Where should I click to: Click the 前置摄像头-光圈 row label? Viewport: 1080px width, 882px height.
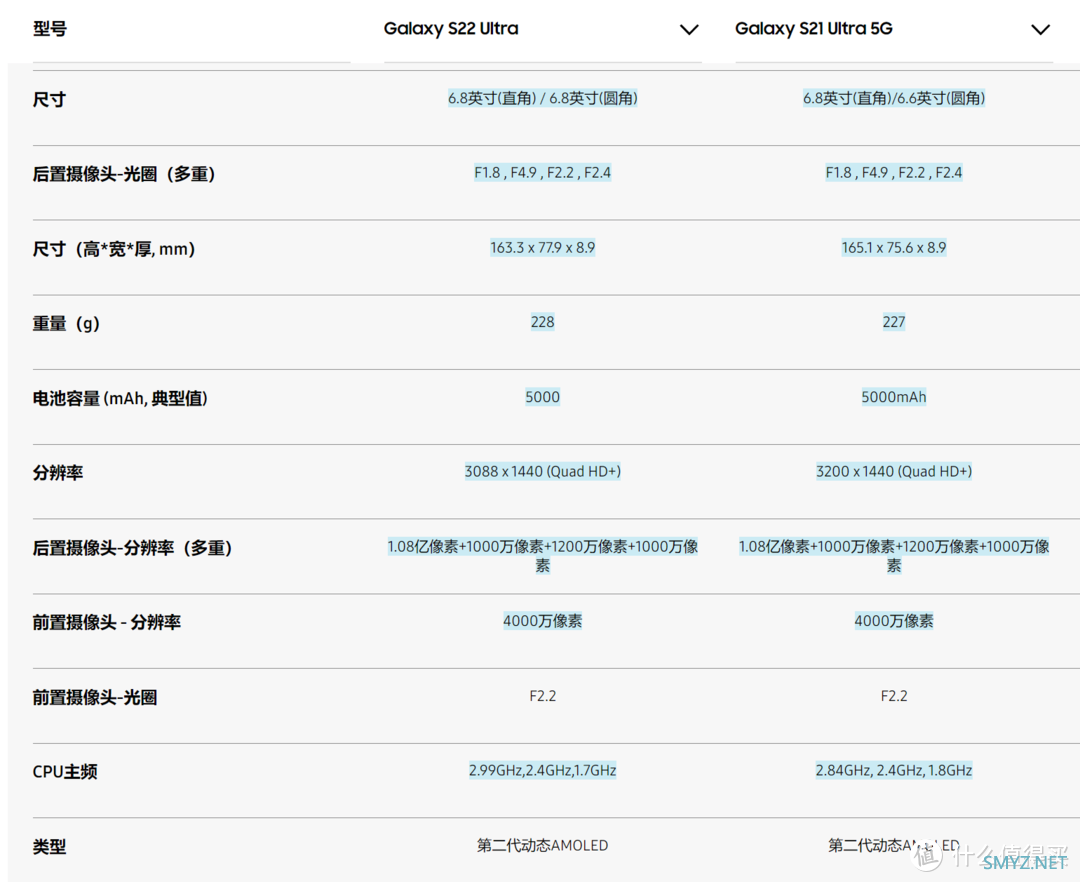95,697
